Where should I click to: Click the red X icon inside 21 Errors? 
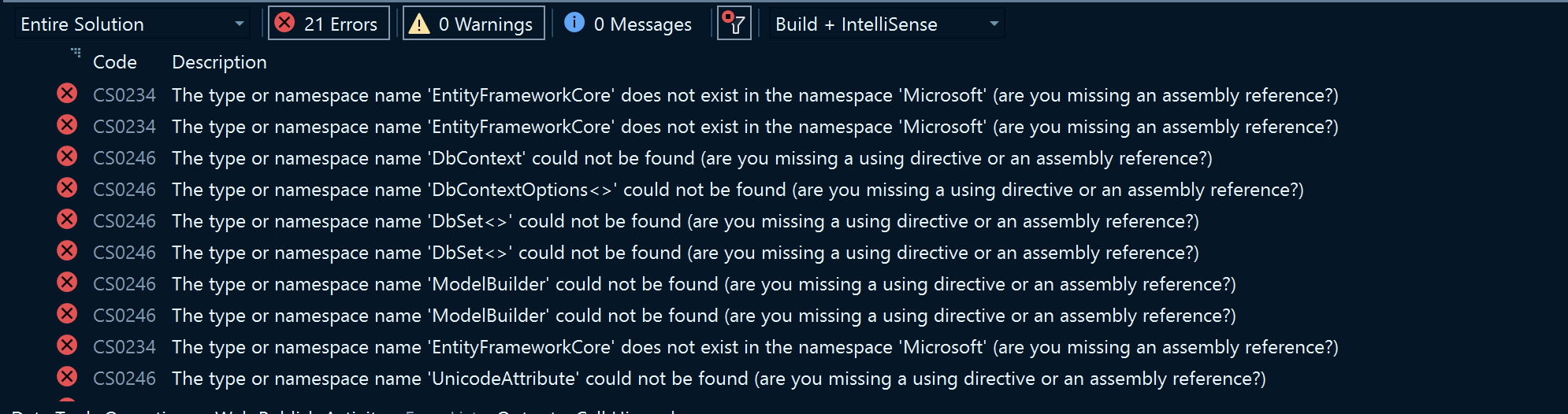click(x=284, y=23)
